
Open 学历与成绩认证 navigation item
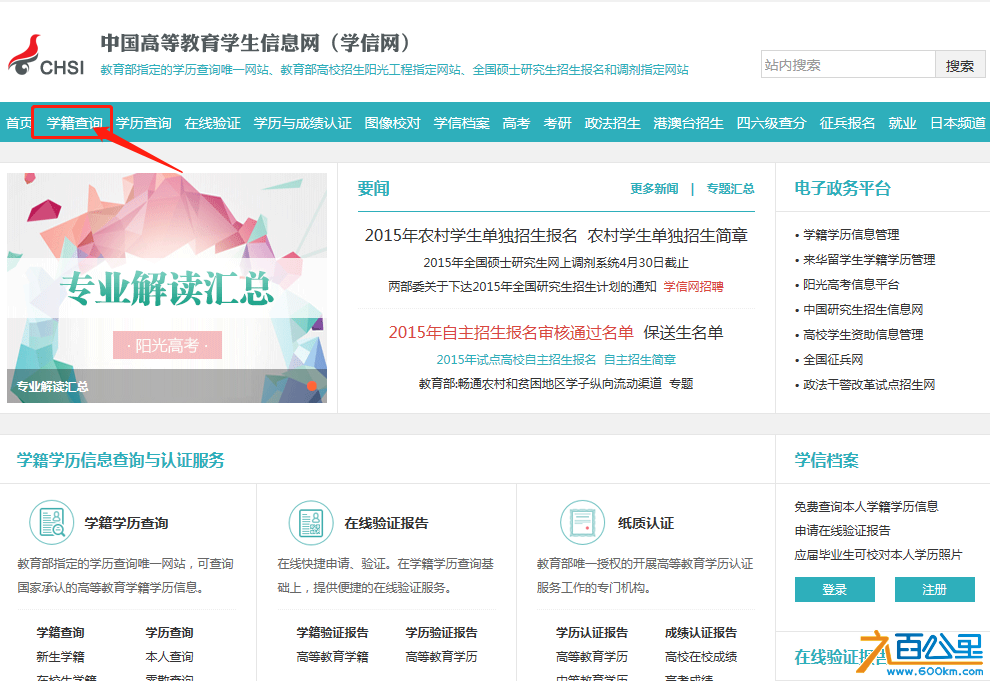[x=302, y=123]
